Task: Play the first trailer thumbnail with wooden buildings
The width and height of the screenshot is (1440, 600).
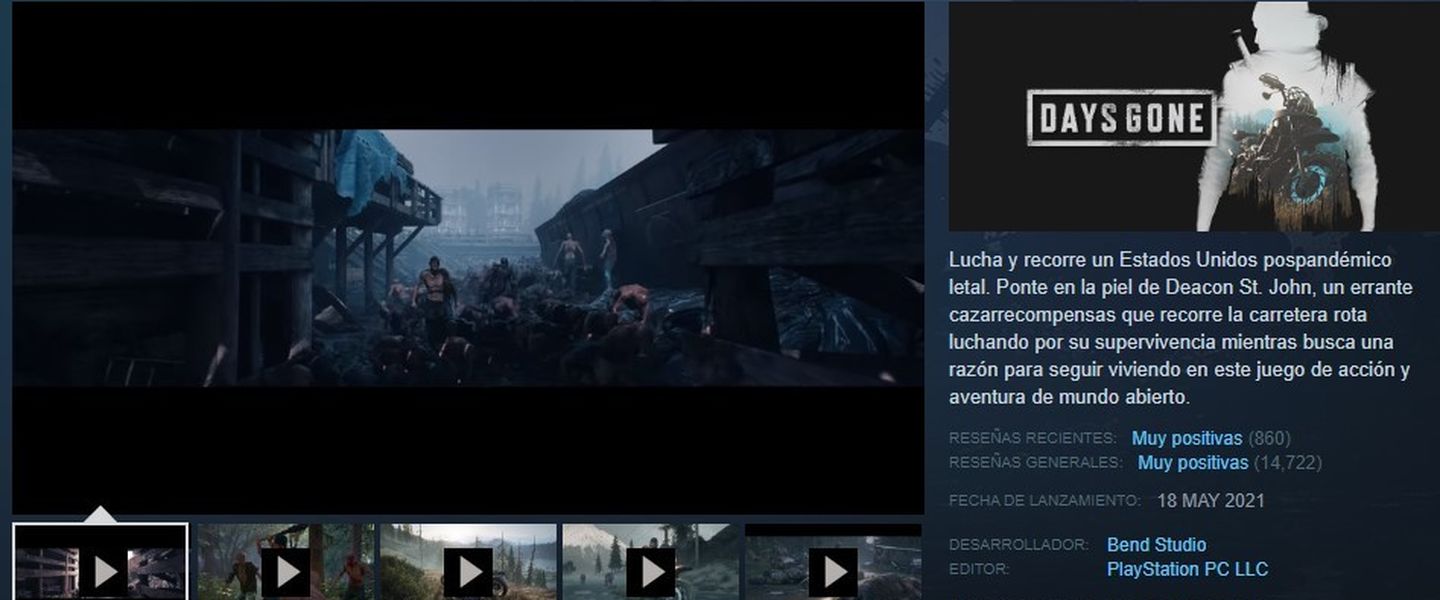Action: (x=100, y=562)
